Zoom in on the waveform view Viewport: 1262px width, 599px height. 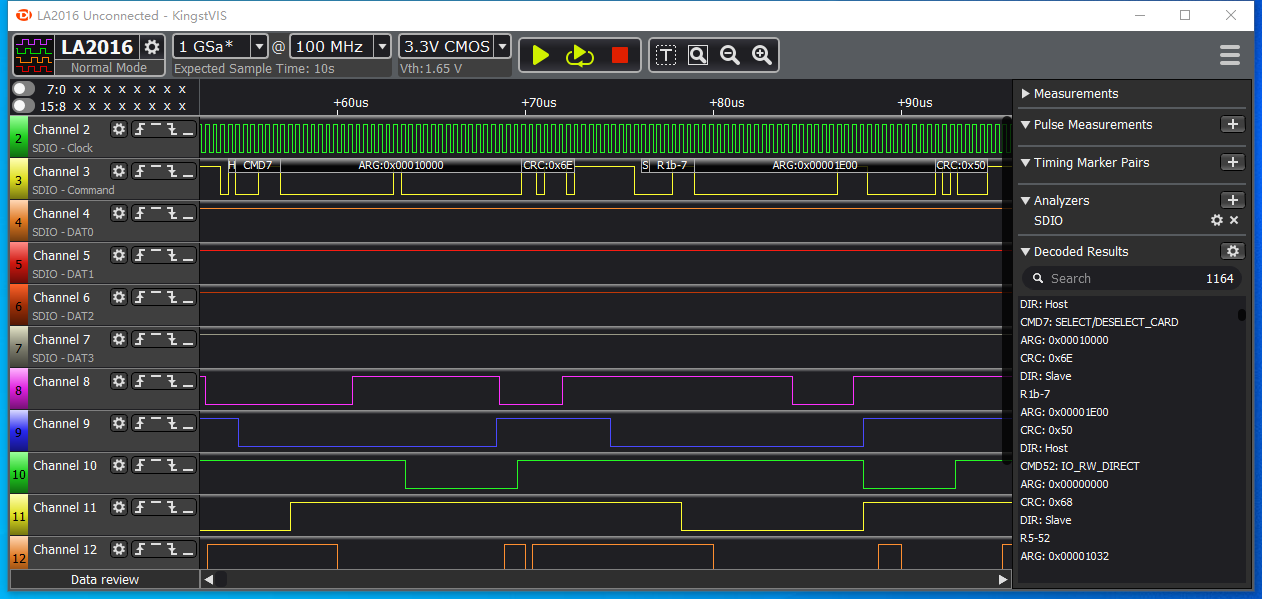tap(762, 55)
